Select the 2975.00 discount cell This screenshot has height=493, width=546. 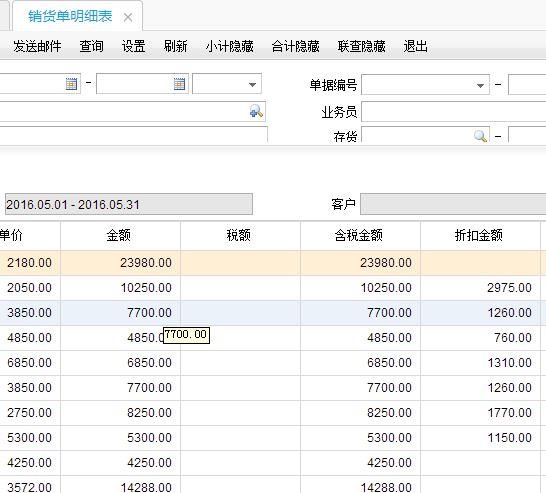coord(480,288)
